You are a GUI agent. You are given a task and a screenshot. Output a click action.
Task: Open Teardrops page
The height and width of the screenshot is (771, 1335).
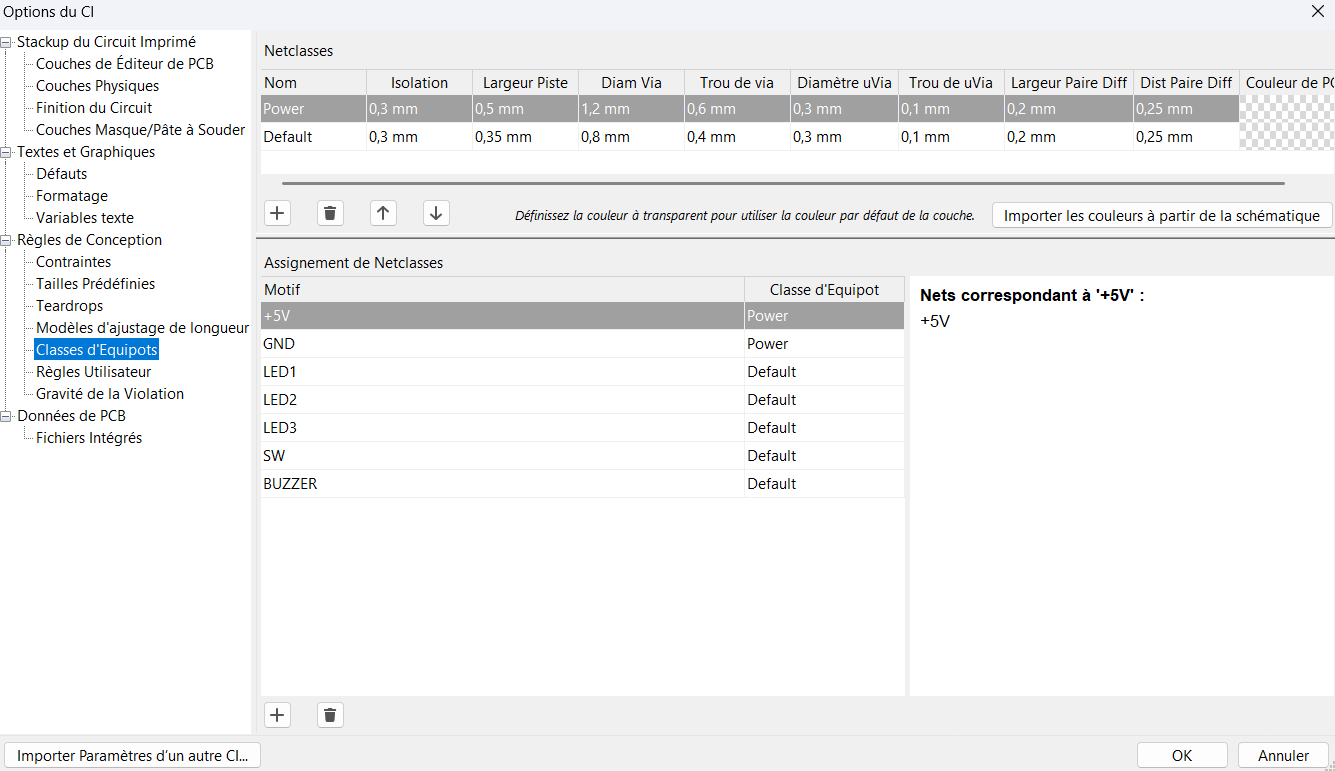tap(70, 306)
